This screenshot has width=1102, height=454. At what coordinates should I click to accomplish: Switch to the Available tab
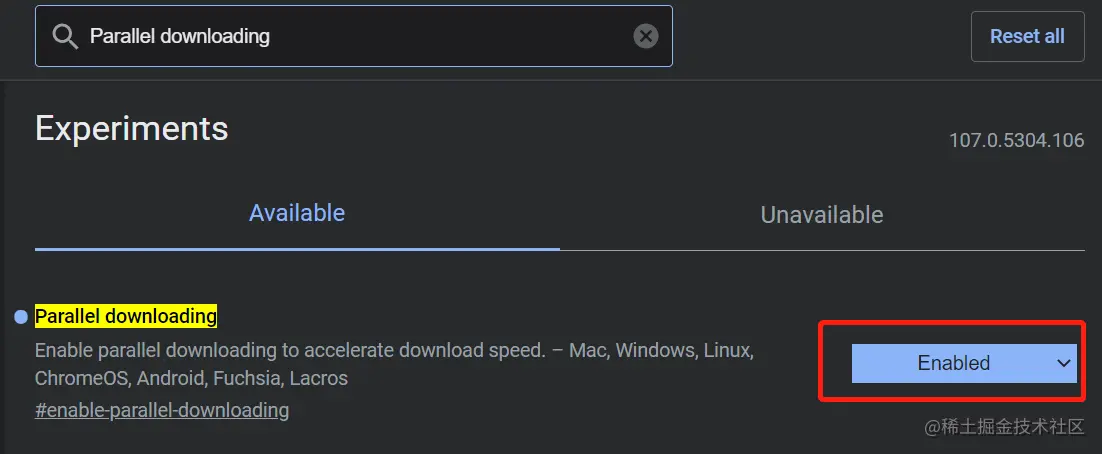[x=297, y=213]
